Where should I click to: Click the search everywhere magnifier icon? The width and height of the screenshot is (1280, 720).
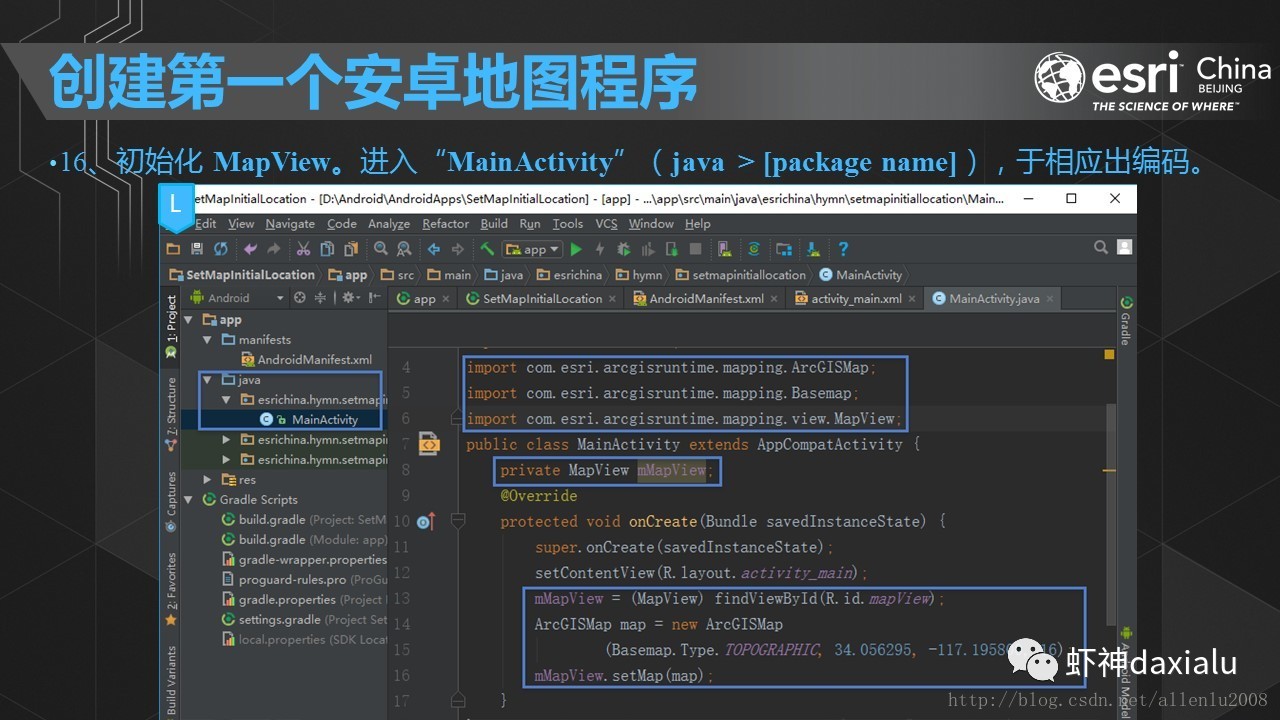(1101, 247)
